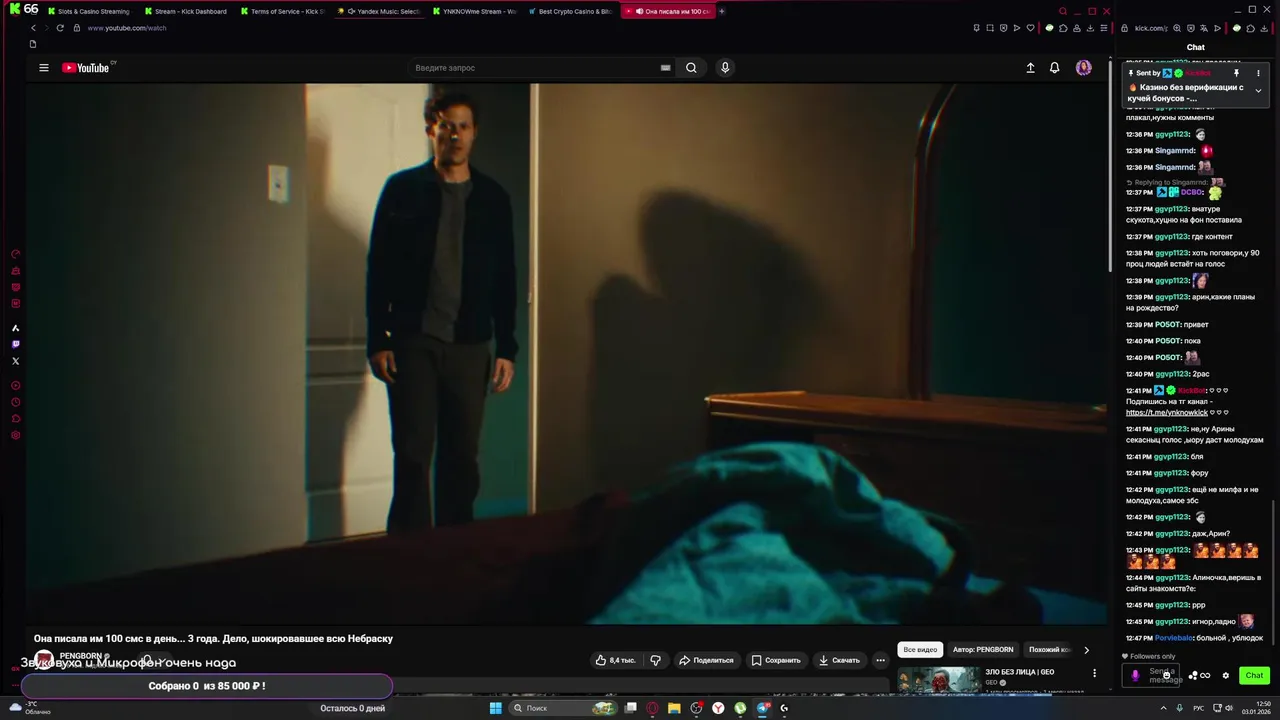Image resolution: width=1280 pixels, height=720 pixels.
Task: Click the YouTube upload/create icon
Action: click(x=1030, y=68)
